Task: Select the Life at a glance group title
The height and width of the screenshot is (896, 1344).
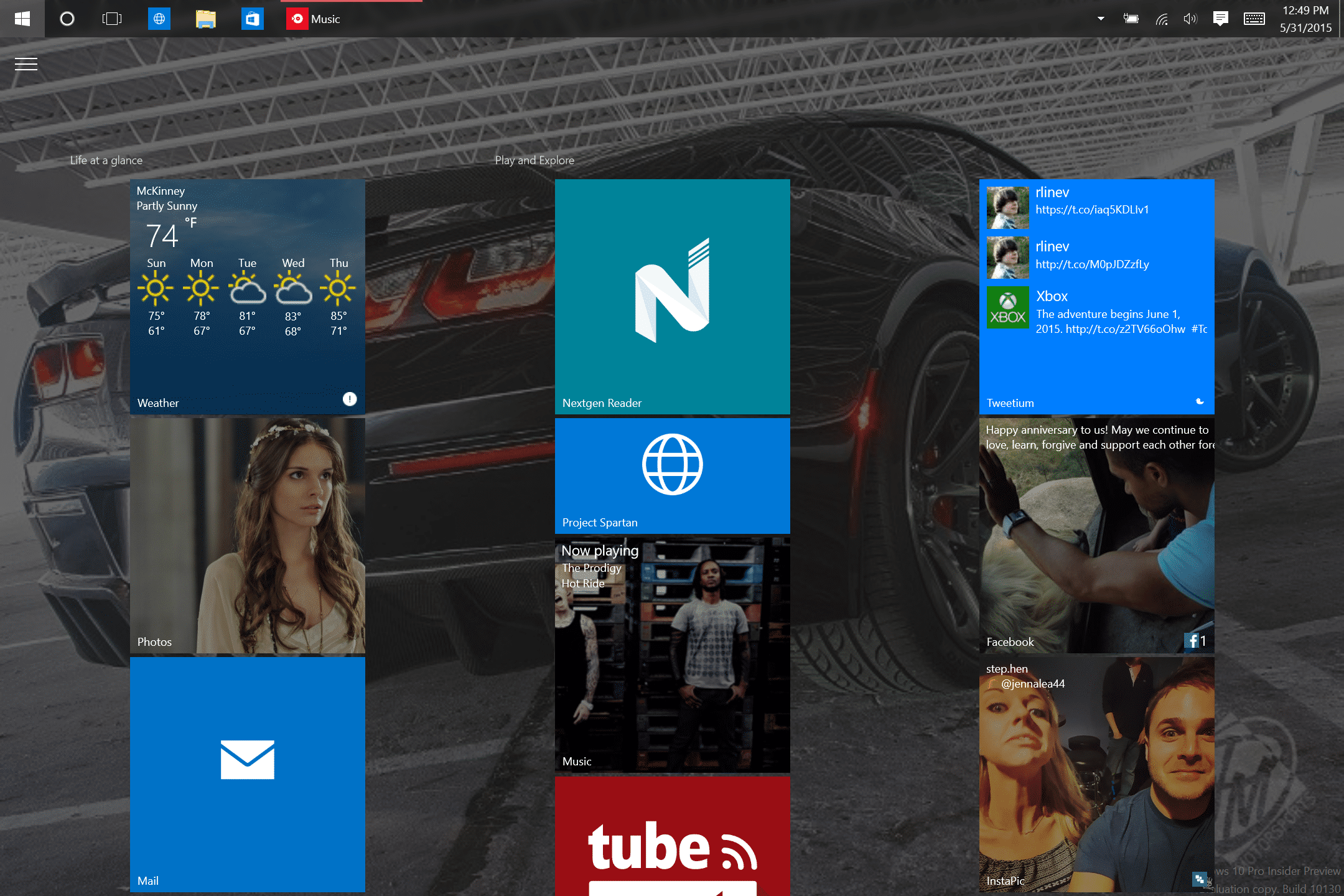Action: tap(106, 160)
